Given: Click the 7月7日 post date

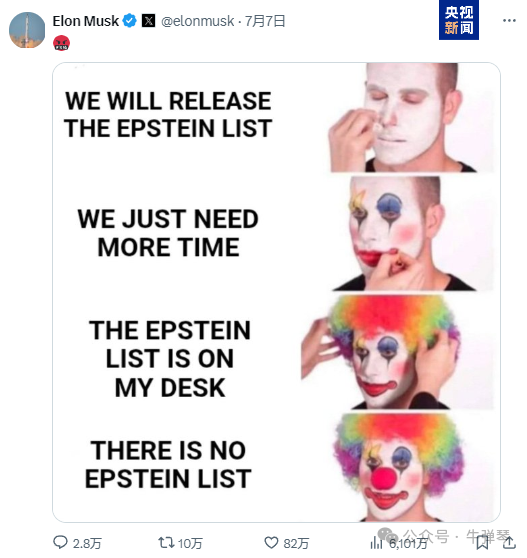Looking at the screenshot, I should 265,21.
